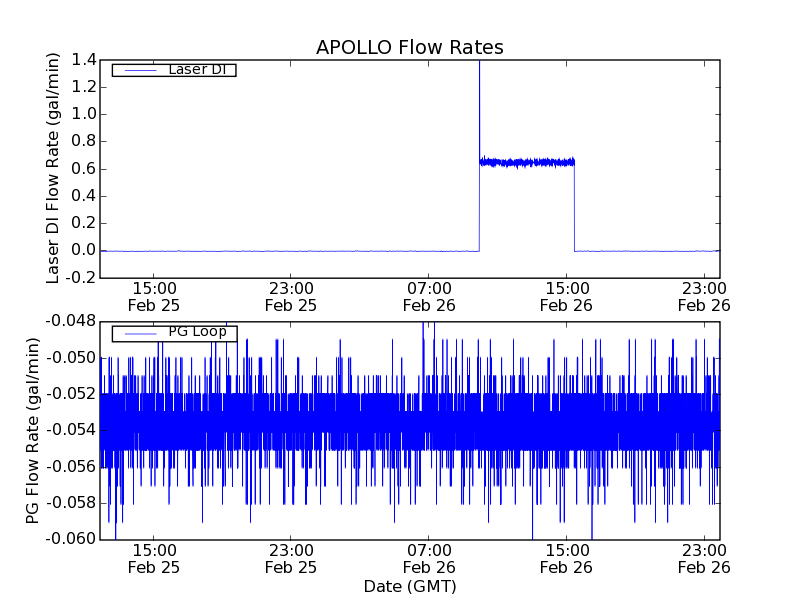Screen dimensions: 800x600
Task: Click the blue line sample in PG Loop legend
Action: 138,333
